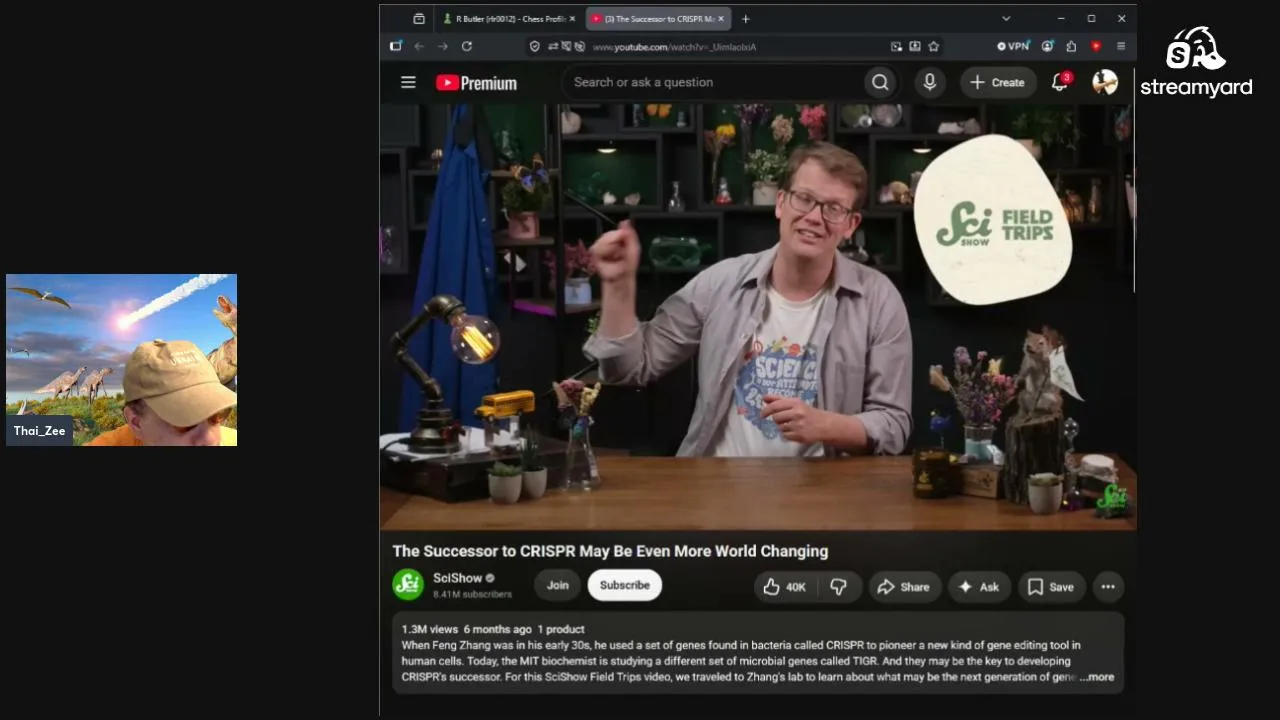This screenshot has width=1280, height=720.
Task: Open YouTube notifications bell
Action: click(x=1060, y=82)
